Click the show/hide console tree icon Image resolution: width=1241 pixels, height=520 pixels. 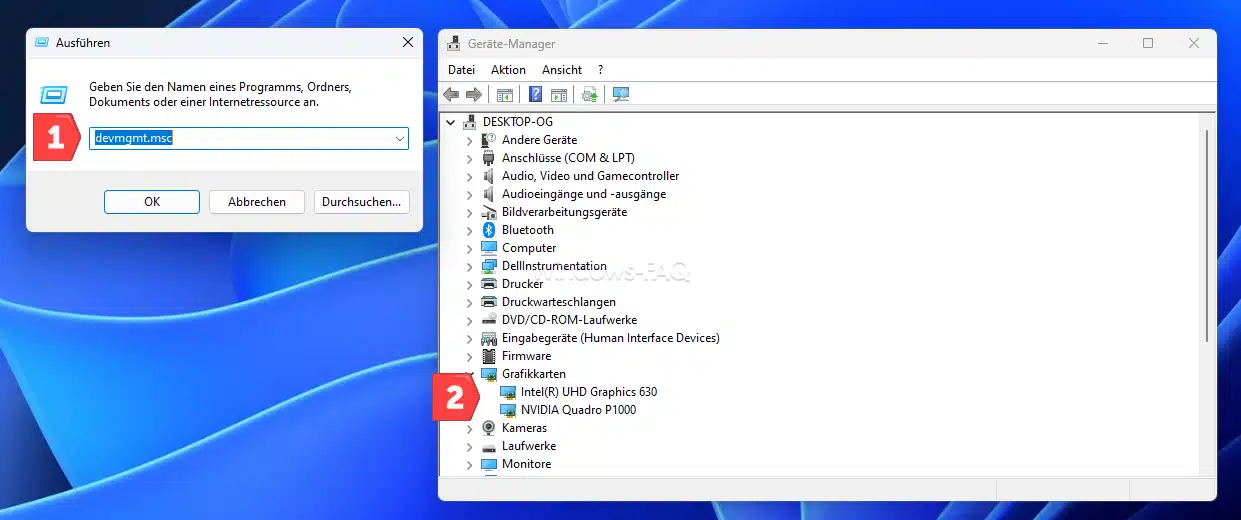[x=505, y=95]
